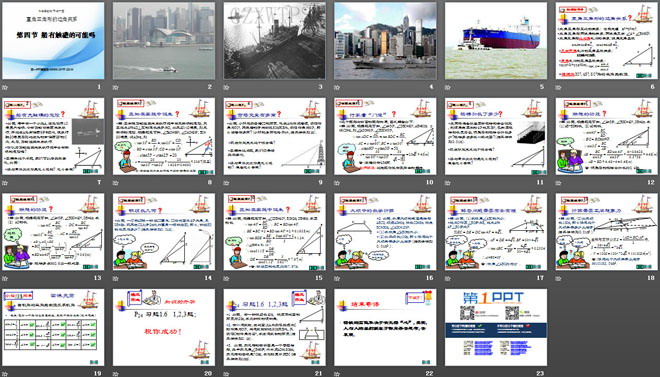Screen dimensions: 660x377
Task: Click the animation star icon under slide 18
Action: [559, 278]
